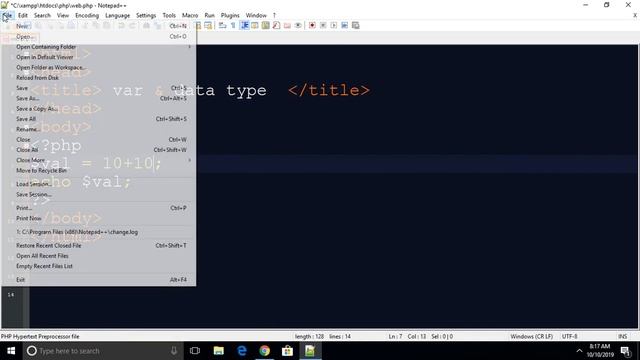Image resolution: width=640 pixels, height=360 pixels.
Task: Choose Save a Copy As...
Action: (99, 109)
